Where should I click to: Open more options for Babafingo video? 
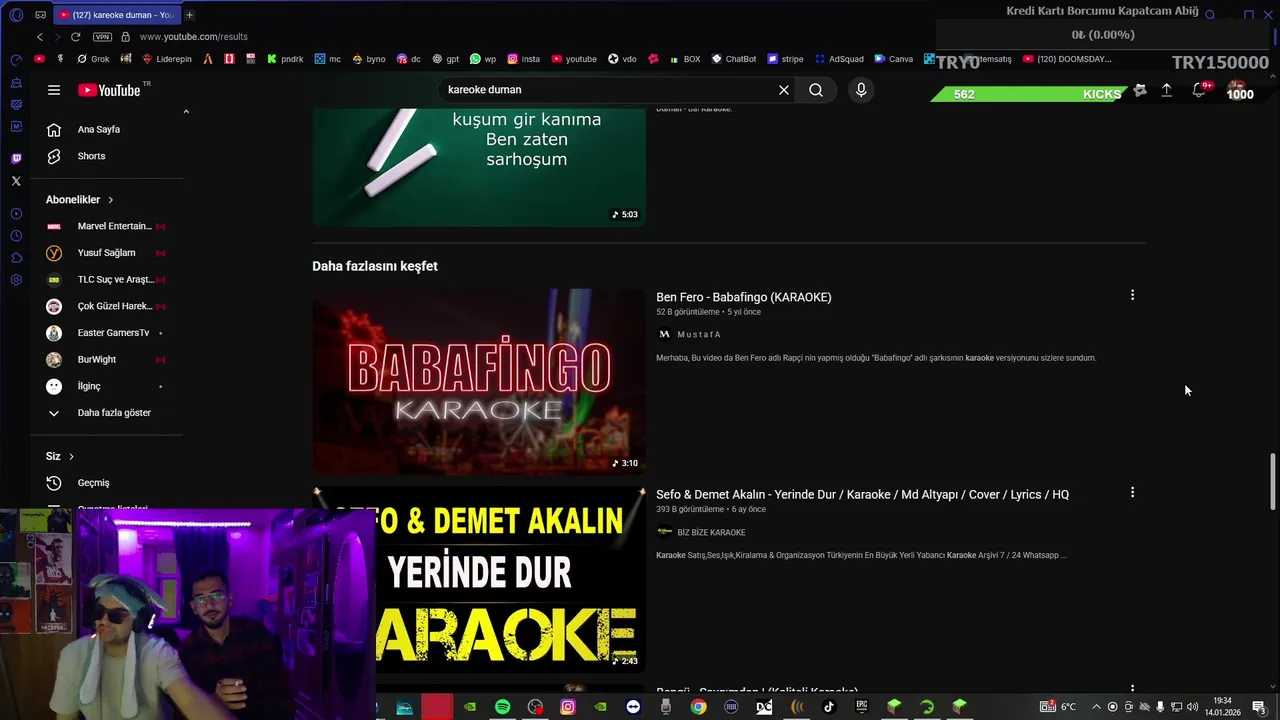pos(1132,295)
